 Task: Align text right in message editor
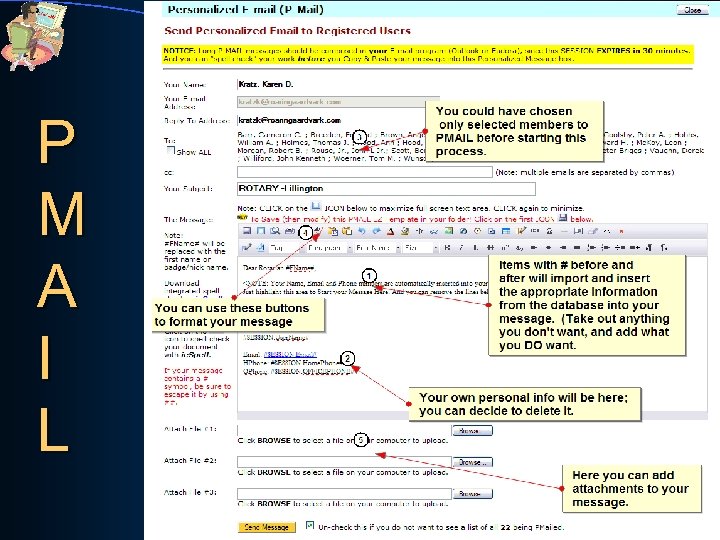pyautogui.click(x=563, y=248)
